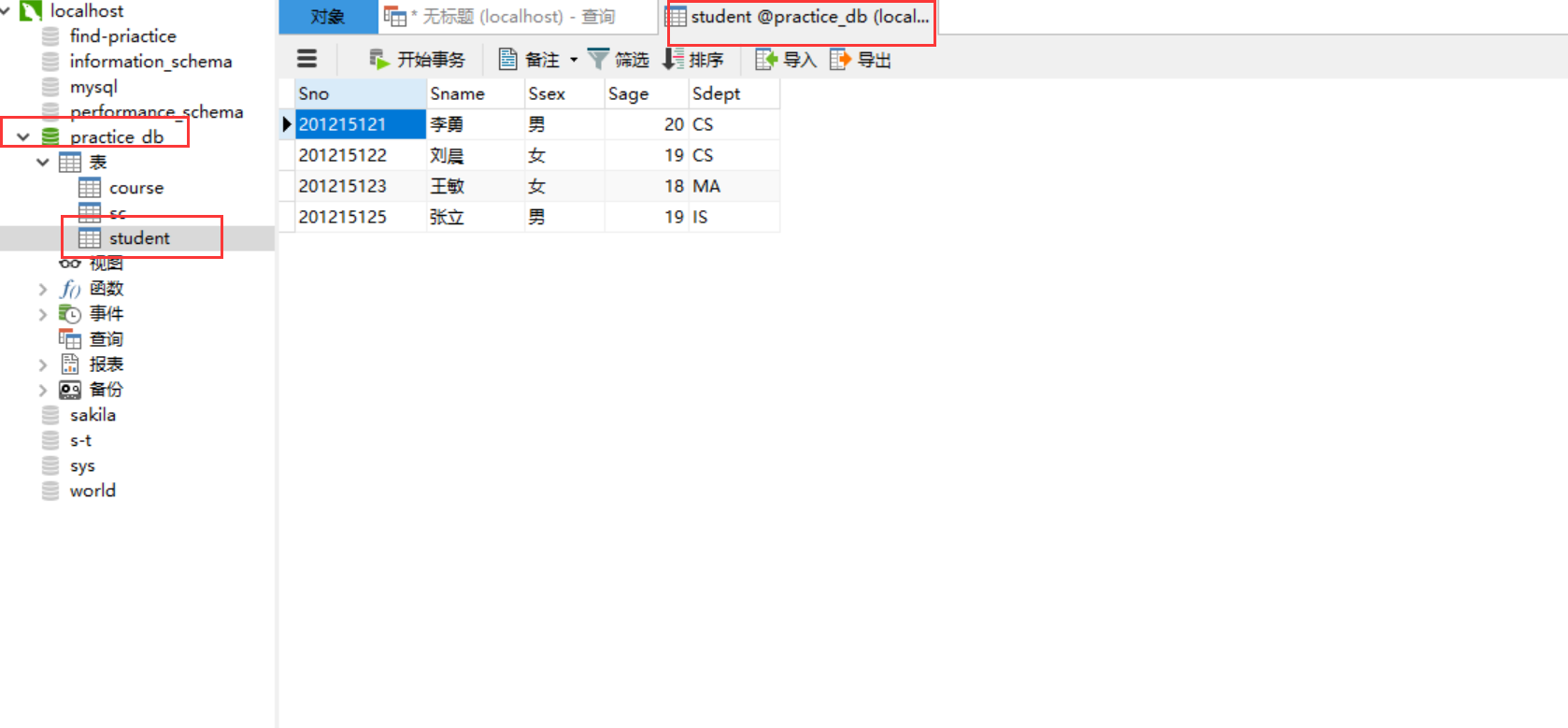The image size is (1568, 728).
Task: Click the Sdept cell MA
Action: coord(734,186)
